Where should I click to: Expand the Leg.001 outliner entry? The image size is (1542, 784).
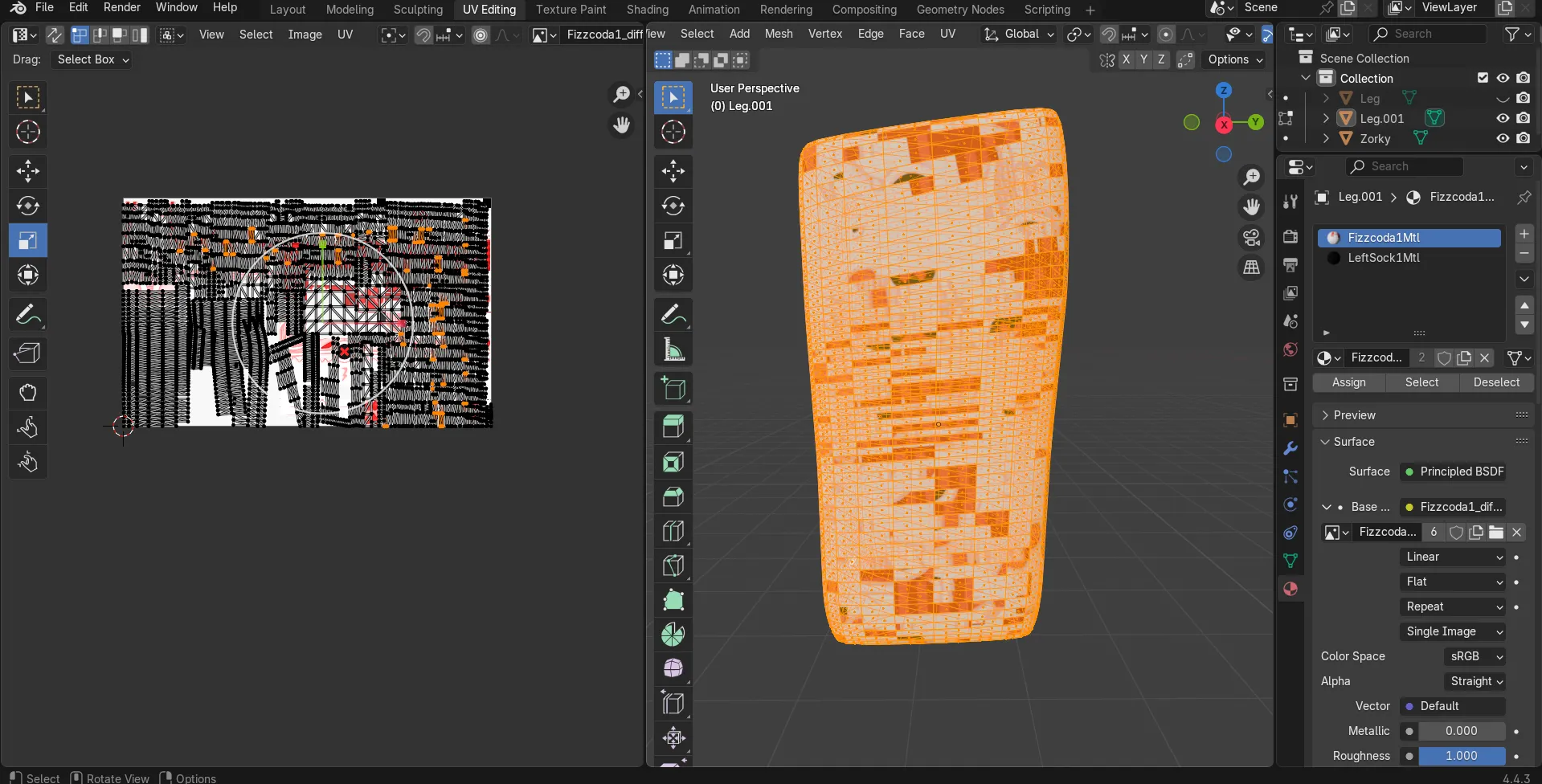click(x=1326, y=118)
